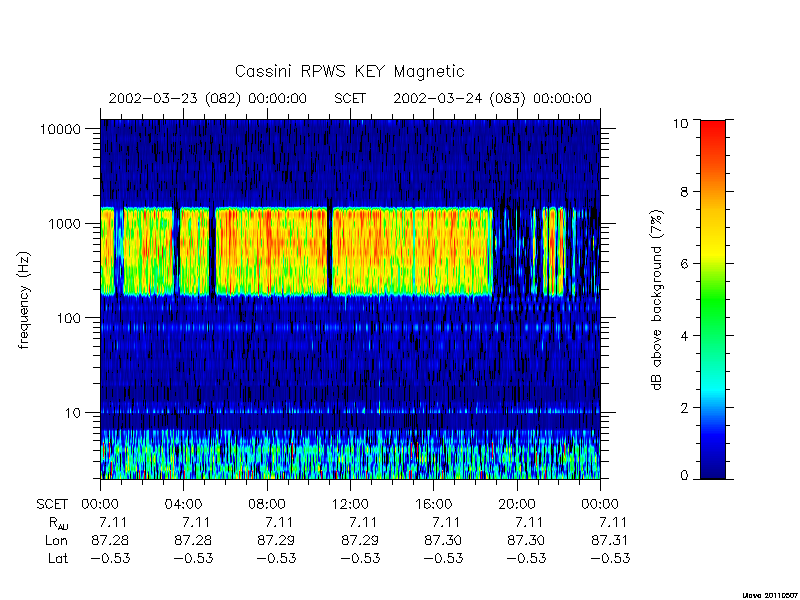Screen dimensions: 800x600
Task: Click the 20:00 SCET time tick label
Action: point(517,504)
